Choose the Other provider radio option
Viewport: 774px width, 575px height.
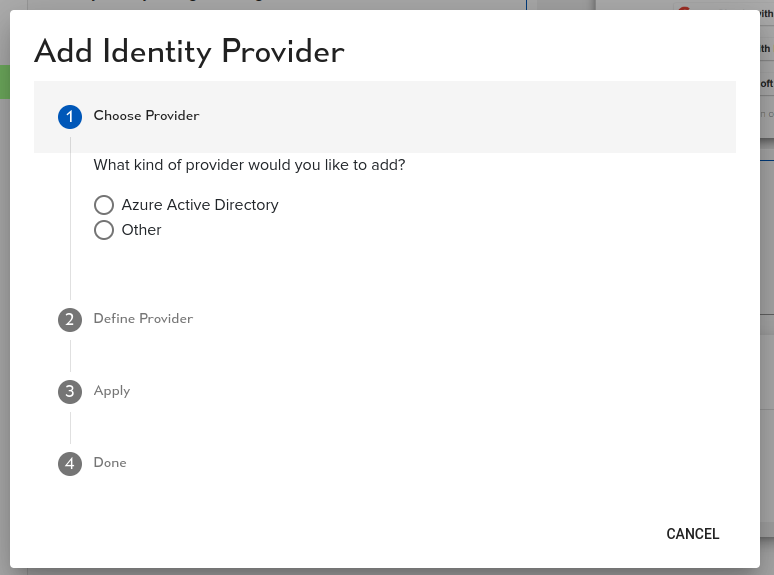point(104,230)
